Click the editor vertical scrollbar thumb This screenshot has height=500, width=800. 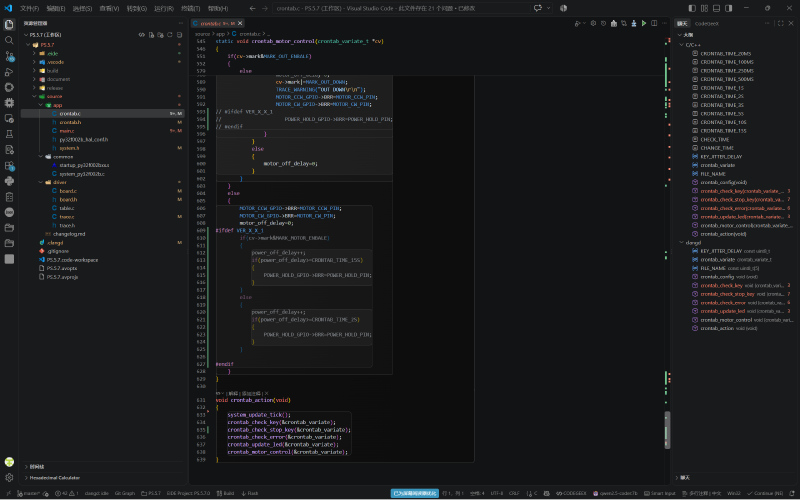pyautogui.click(x=667, y=430)
